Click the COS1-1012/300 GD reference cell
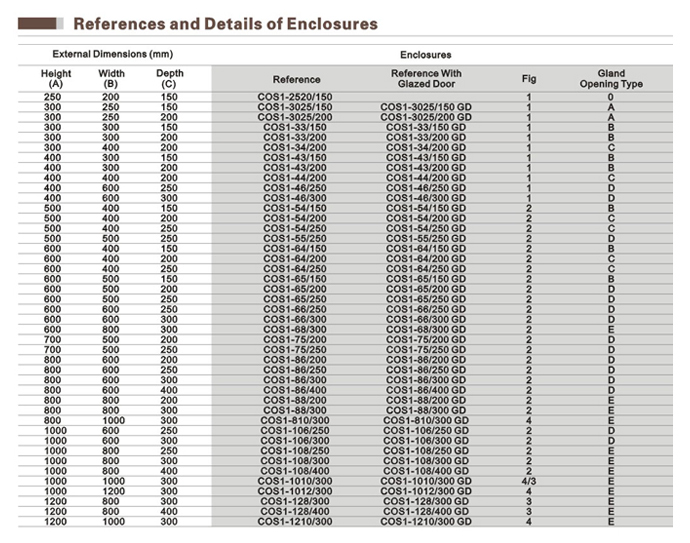Screen dimensions: 690x543 (427, 491)
